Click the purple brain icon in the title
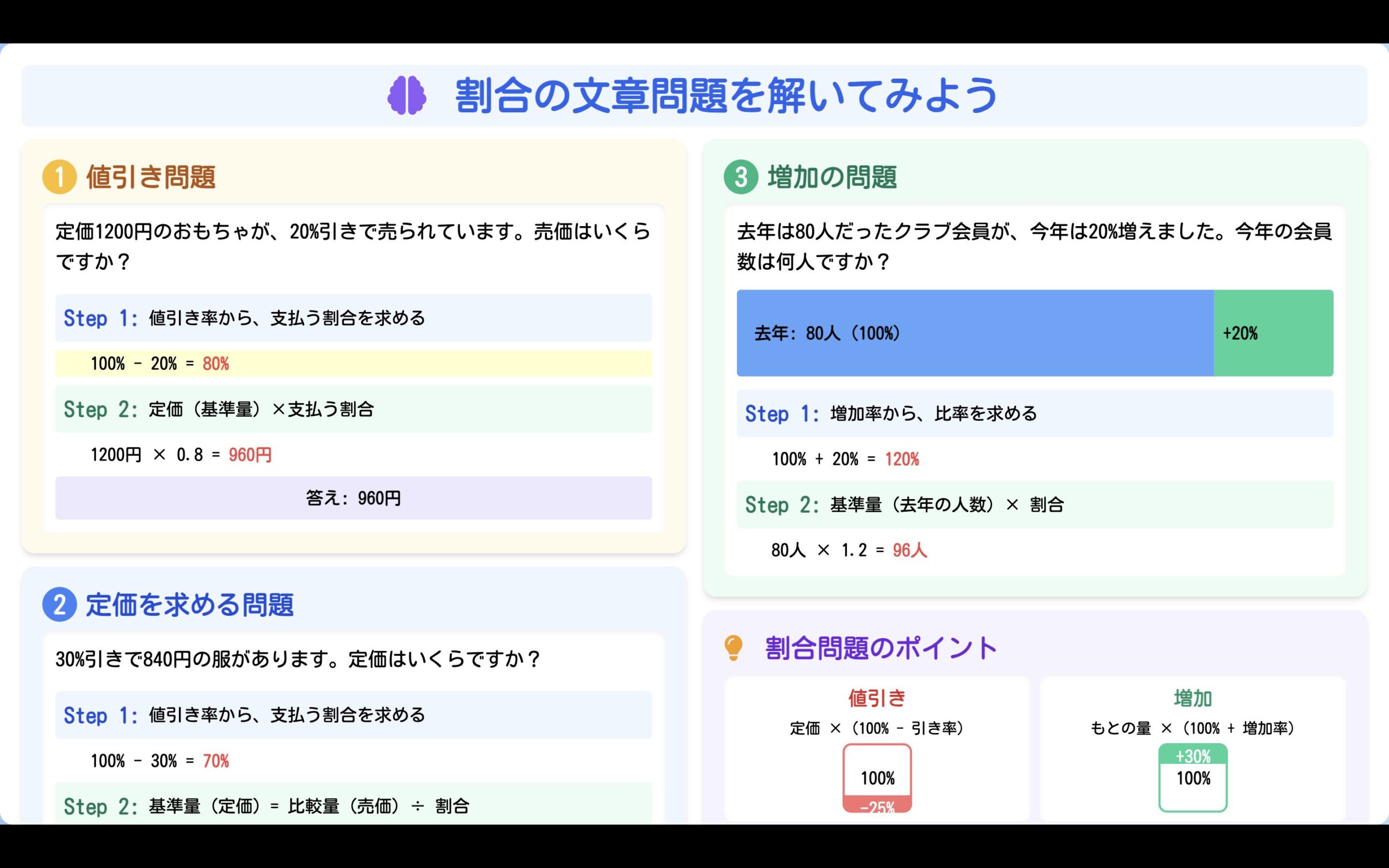The height and width of the screenshot is (868, 1389). 407,95
